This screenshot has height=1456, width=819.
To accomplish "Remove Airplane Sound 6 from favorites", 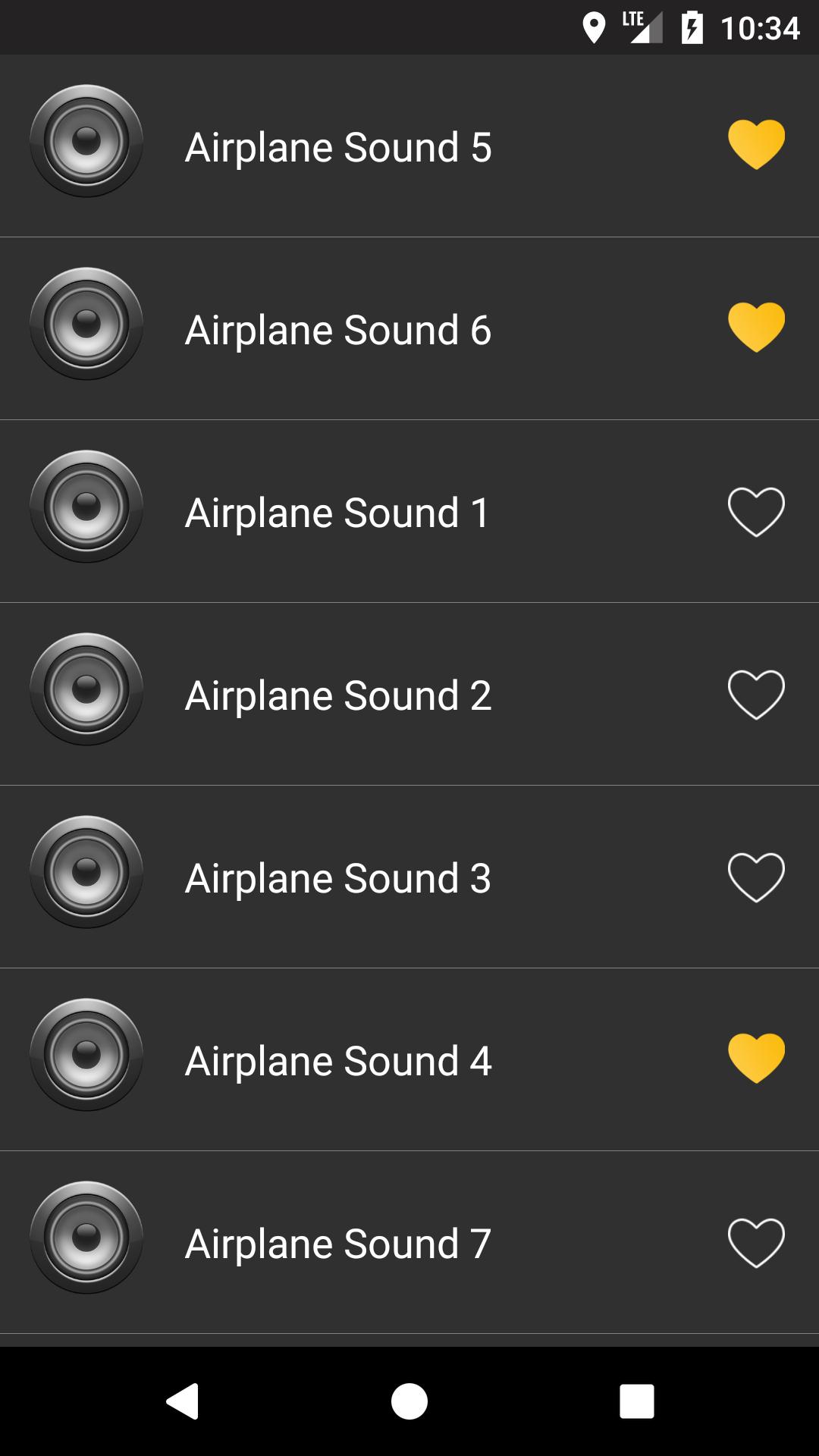I will [x=756, y=327].
